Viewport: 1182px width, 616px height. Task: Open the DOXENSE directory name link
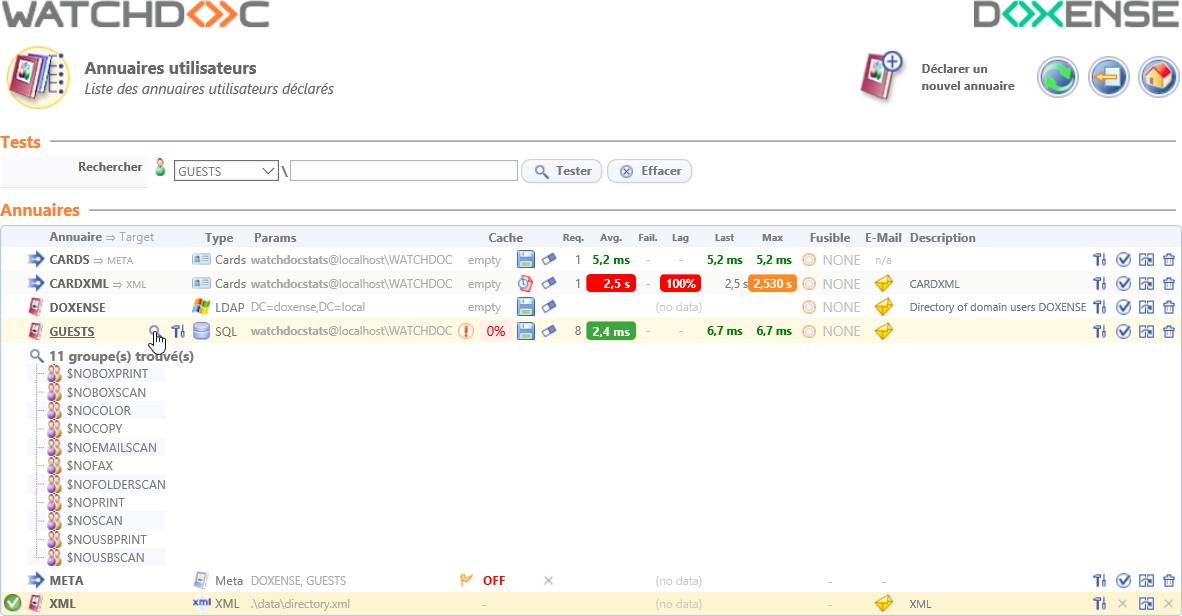coord(77,308)
